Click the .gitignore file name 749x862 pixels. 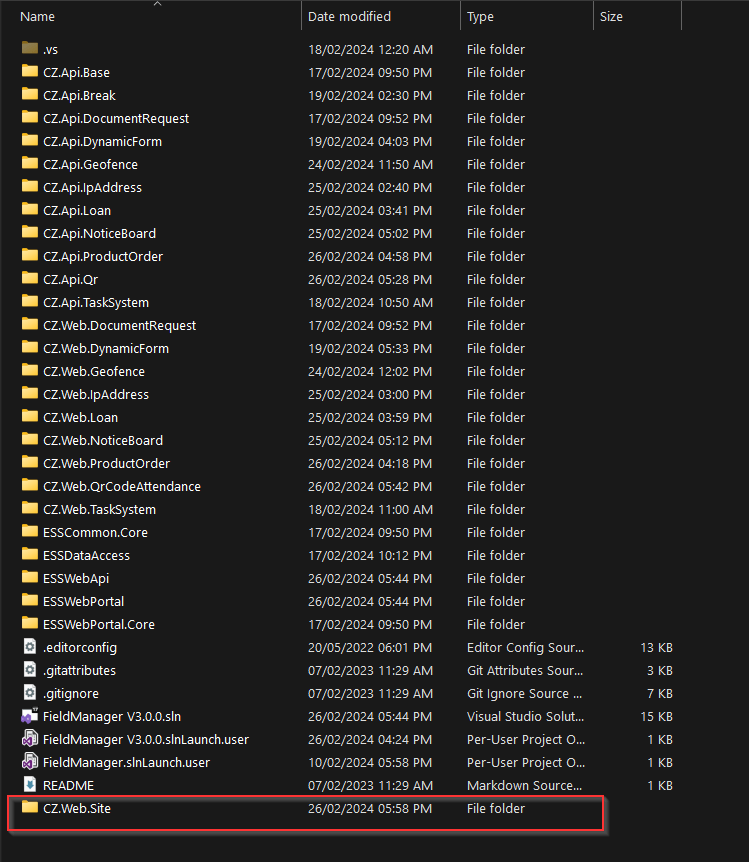click(71, 694)
